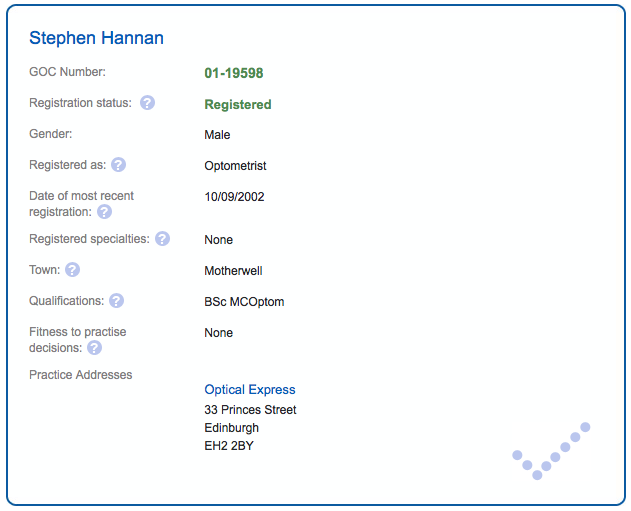This screenshot has width=631, height=511.
Task: Select qualifications text BSc MCOptom
Action: click(x=244, y=302)
